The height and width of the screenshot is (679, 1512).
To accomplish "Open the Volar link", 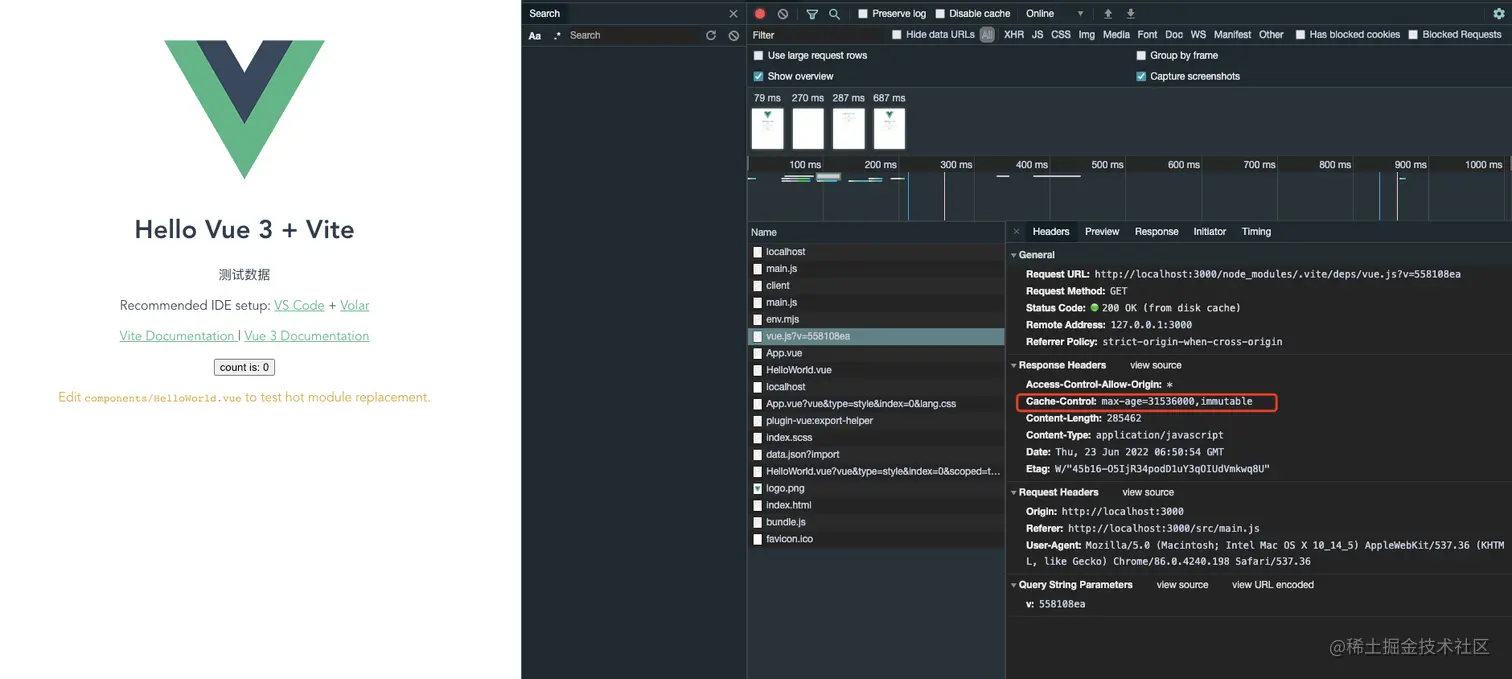I will pyautogui.click(x=355, y=306).
